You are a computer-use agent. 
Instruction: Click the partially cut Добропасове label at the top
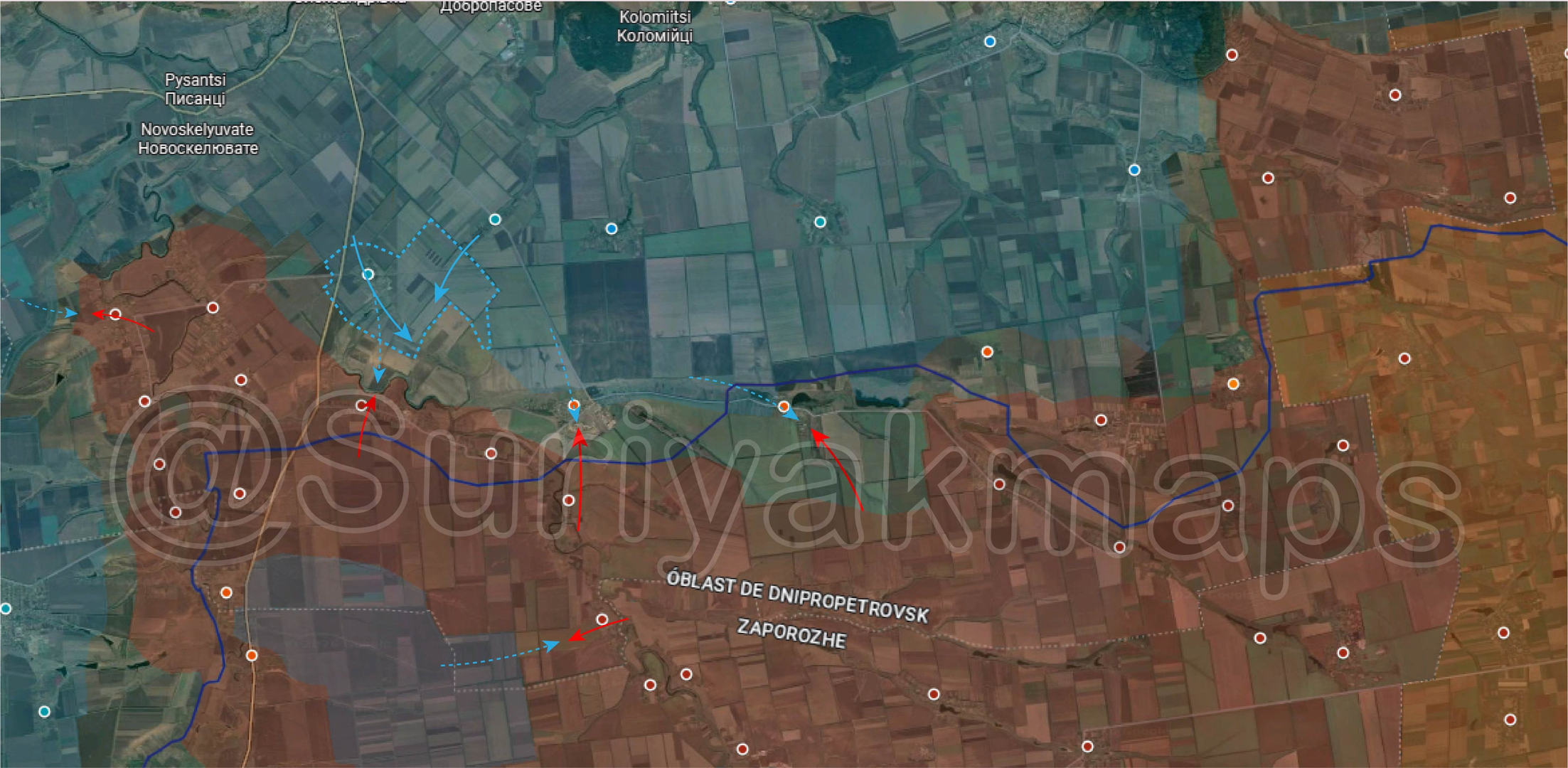(x=491, y=6)
